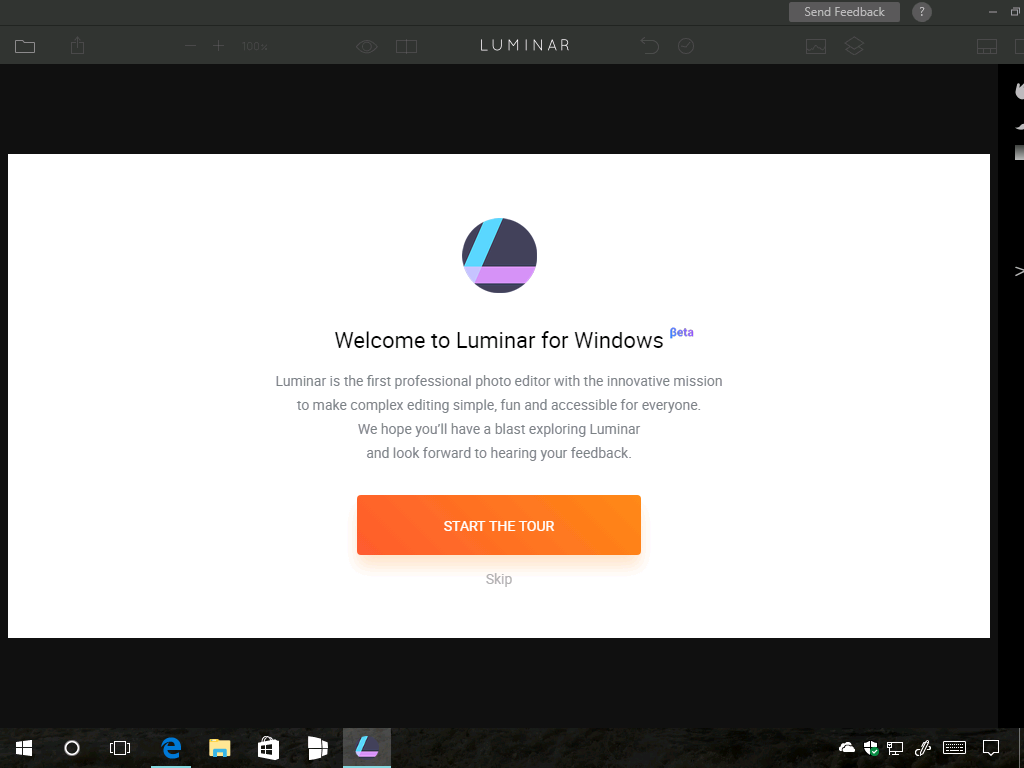This screenshot has height=768, width=1024.
Task: Open Cortana search circle in taskbar
Action: tap(72, 748)
